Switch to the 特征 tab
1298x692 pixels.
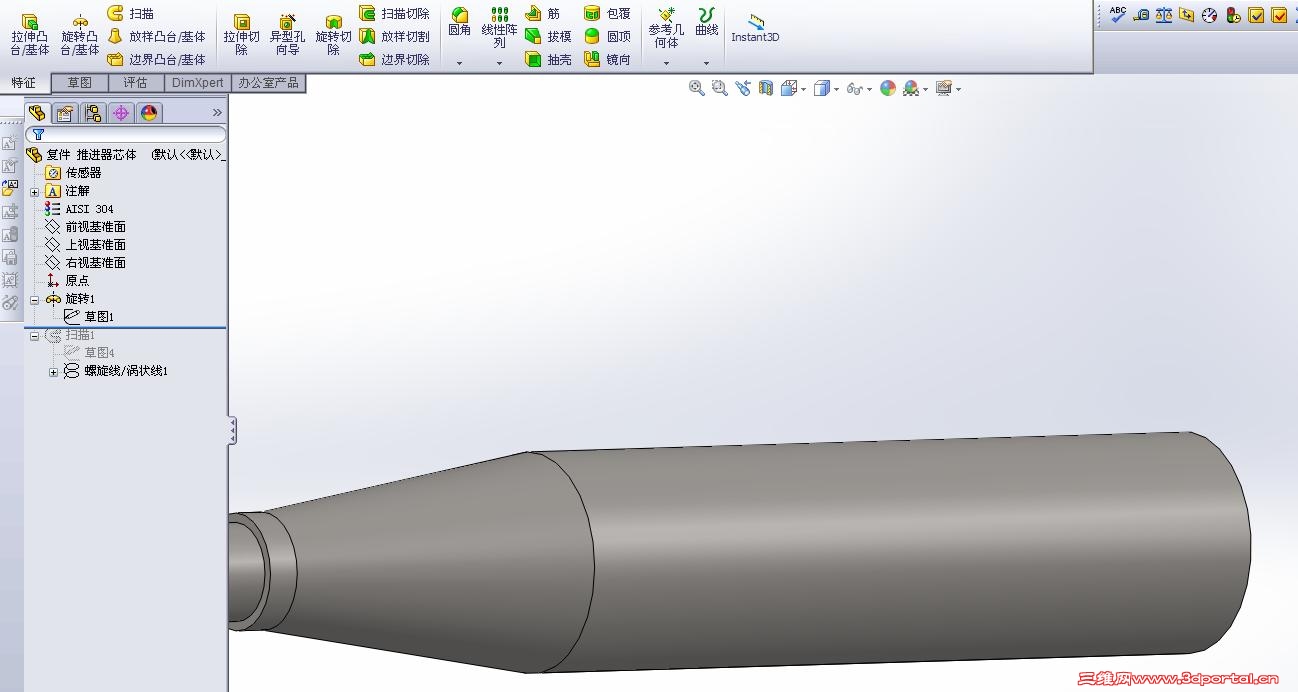23,82
